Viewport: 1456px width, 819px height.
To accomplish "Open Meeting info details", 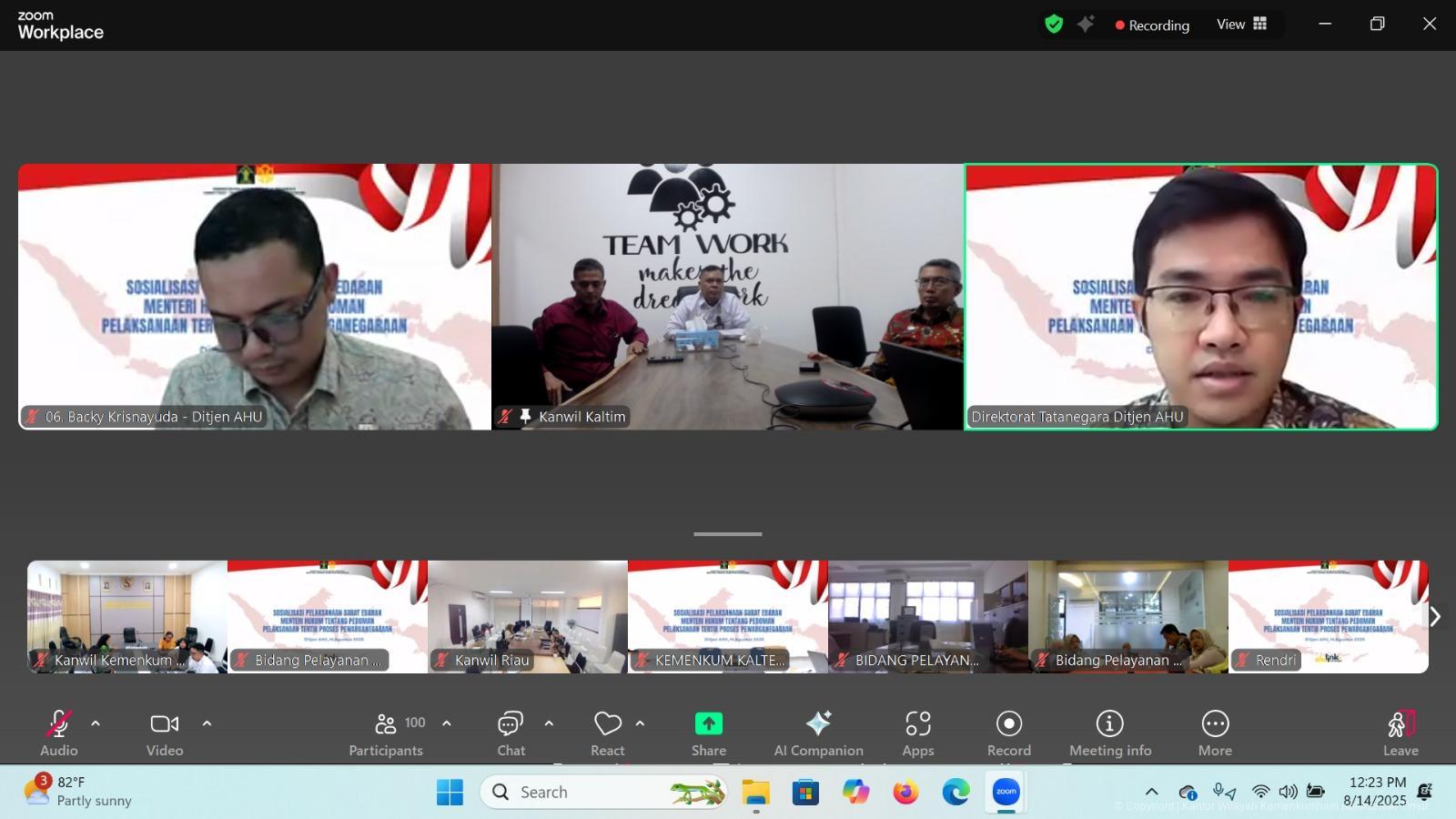I will point(1109,733).
